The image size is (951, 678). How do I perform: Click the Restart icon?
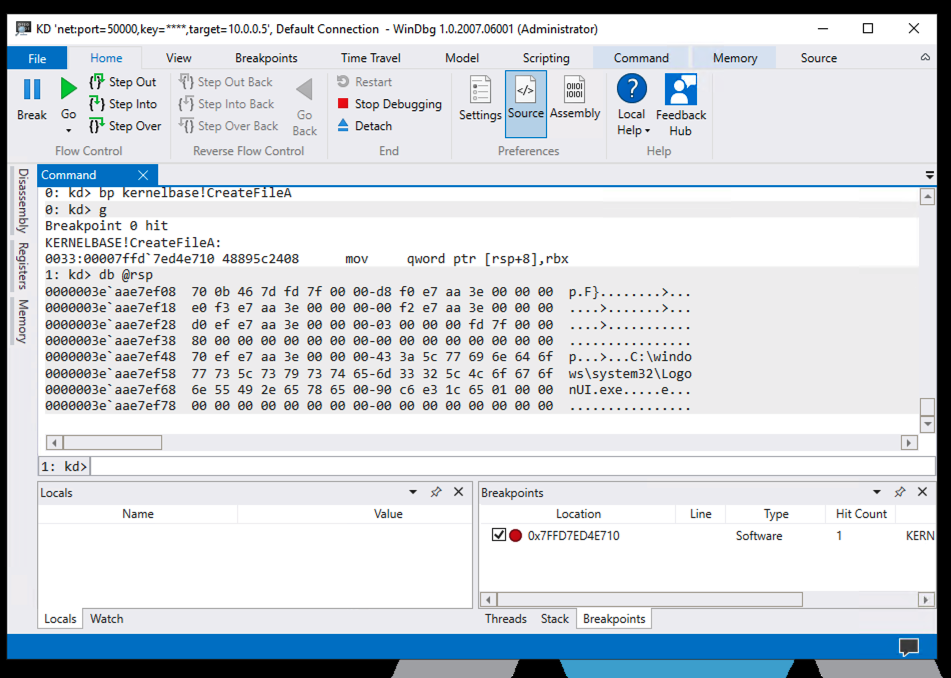pos(343,81)
